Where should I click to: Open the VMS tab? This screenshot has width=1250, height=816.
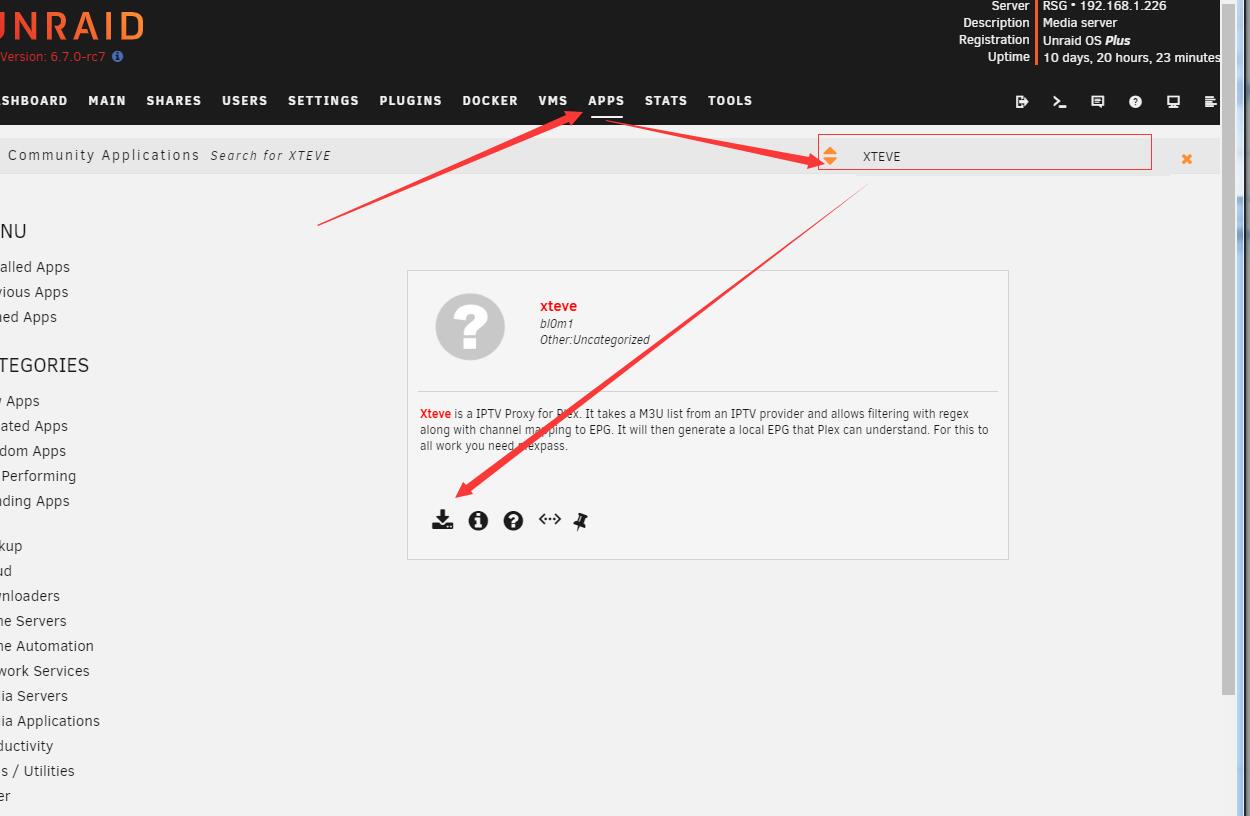553,101
